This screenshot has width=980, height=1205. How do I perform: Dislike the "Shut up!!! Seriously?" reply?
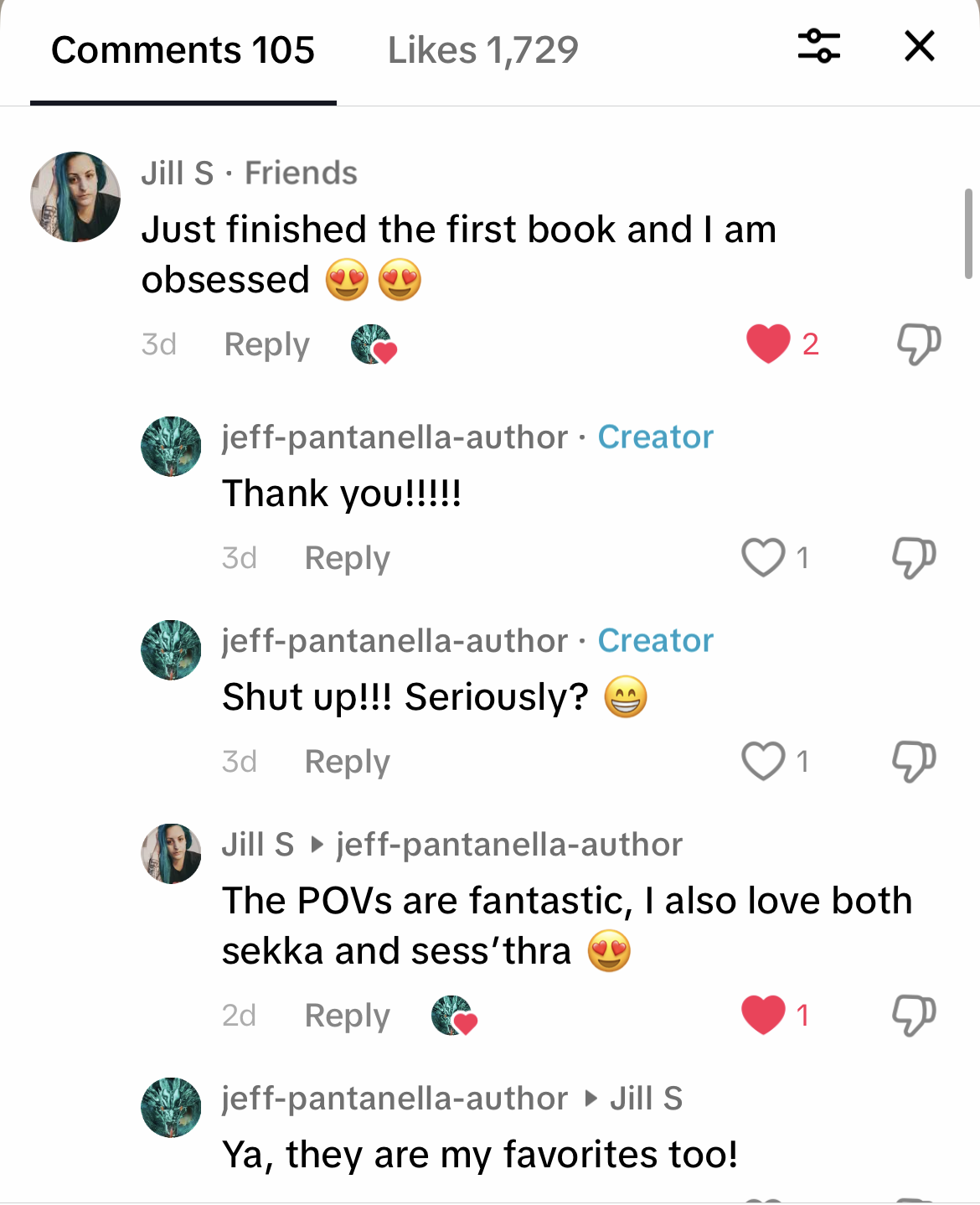[914, 762]
